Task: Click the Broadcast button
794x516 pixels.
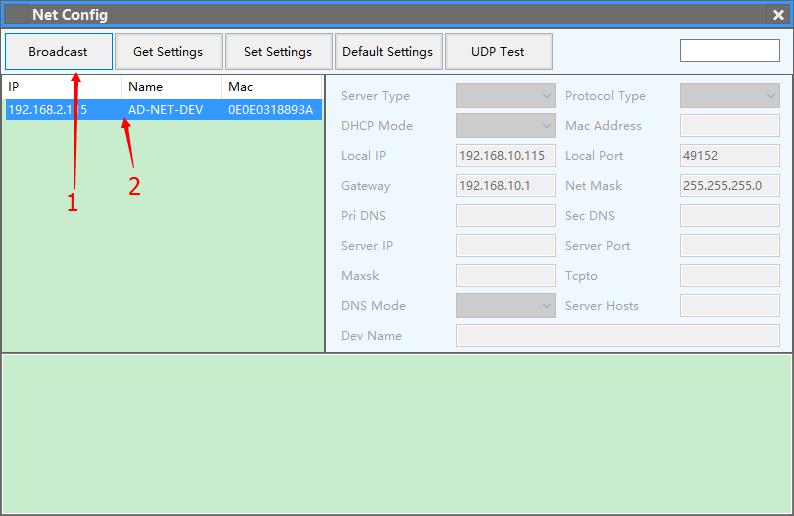Action: pos(58,52)
